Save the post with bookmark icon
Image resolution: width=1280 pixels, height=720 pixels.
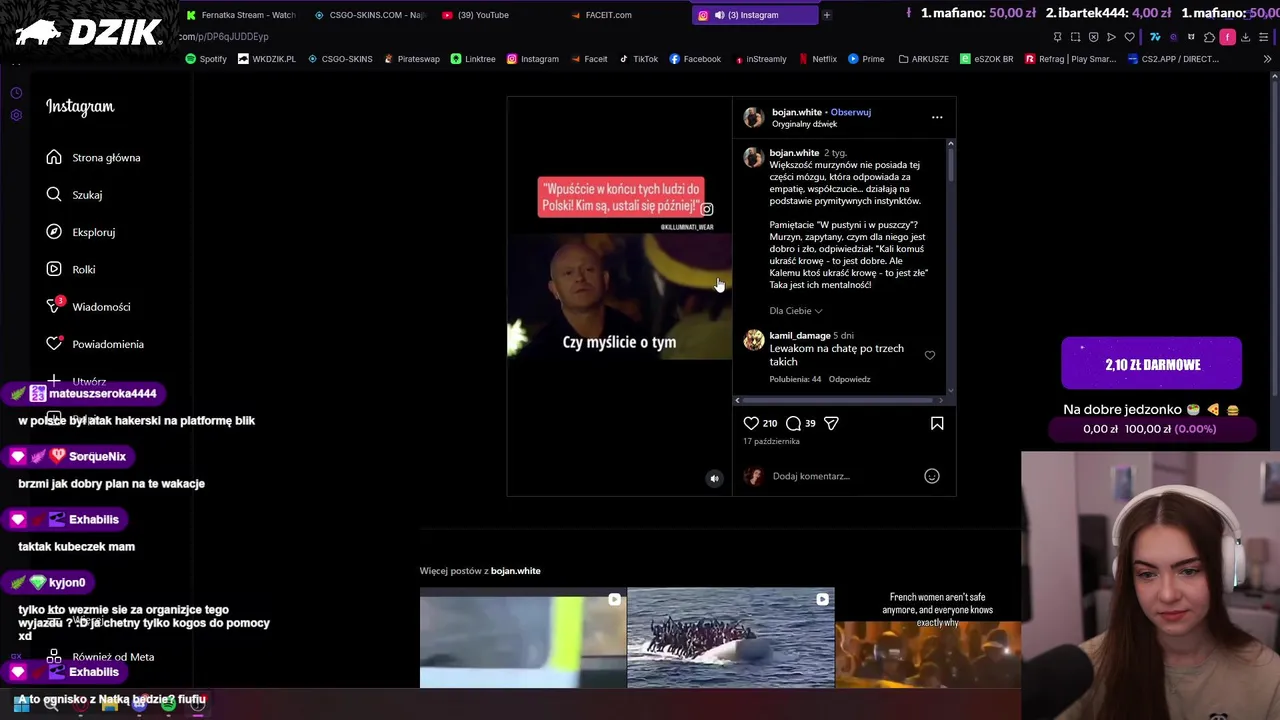tap(937, 423)
